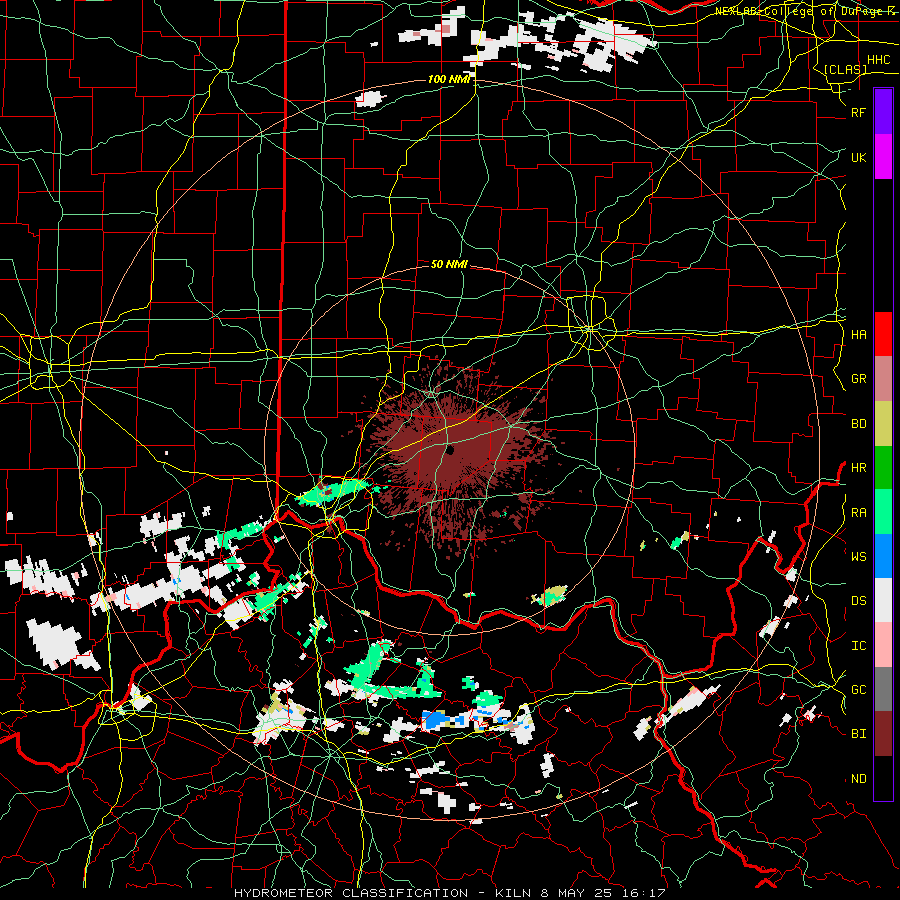
Task: Select the light pink IC legend swatch
Action: point(883,645)
